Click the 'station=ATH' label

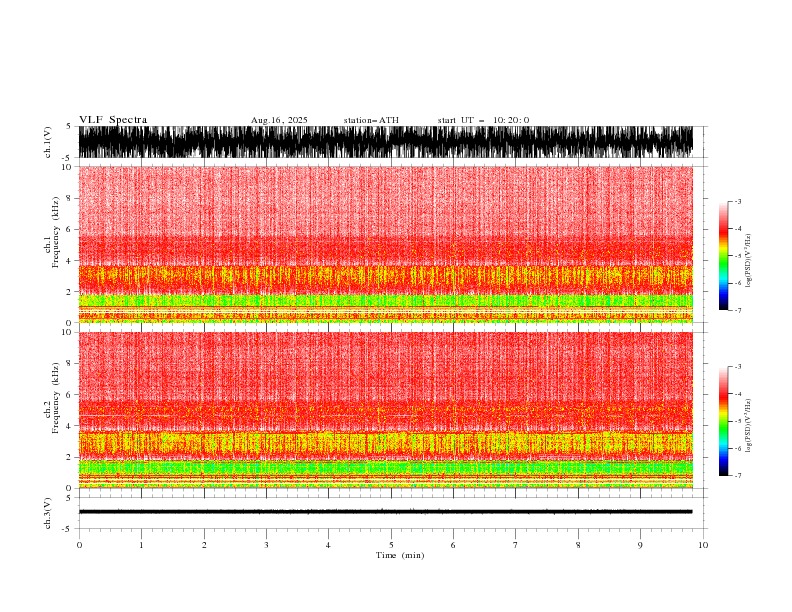[x=371, y=120]
